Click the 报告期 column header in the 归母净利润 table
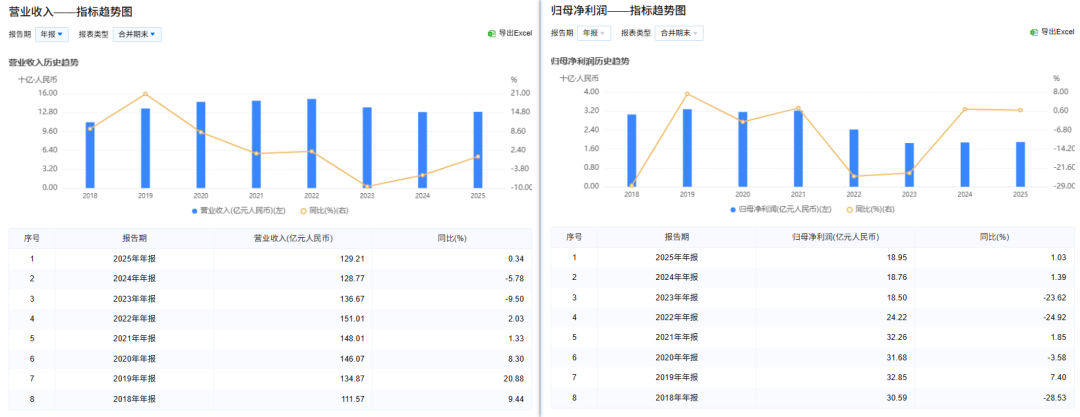Screen dimensions: 1080x417 click(x=677, y=237)
